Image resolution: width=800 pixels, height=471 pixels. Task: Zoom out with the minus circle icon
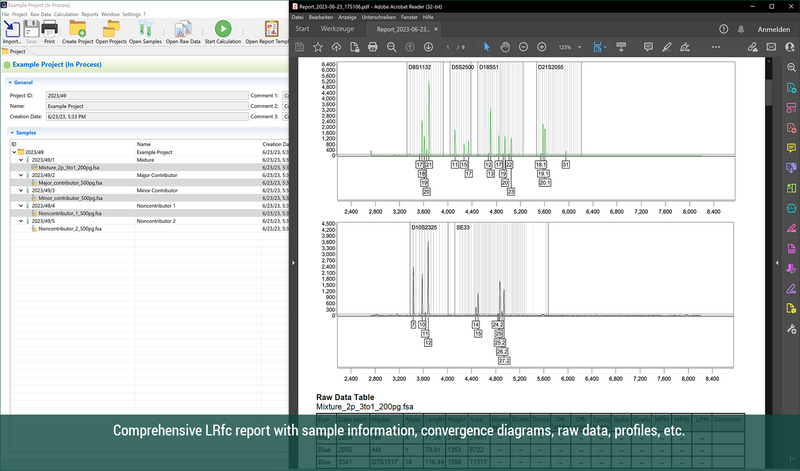[x=523, y=47]
